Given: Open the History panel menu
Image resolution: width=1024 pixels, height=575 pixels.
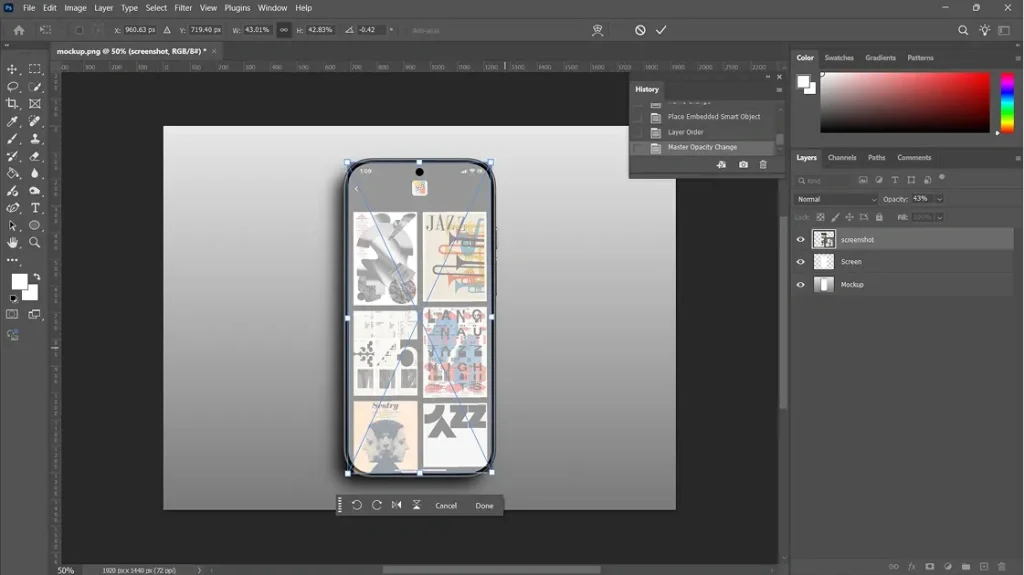Looking at the screenshot, I should coord(779,90).
